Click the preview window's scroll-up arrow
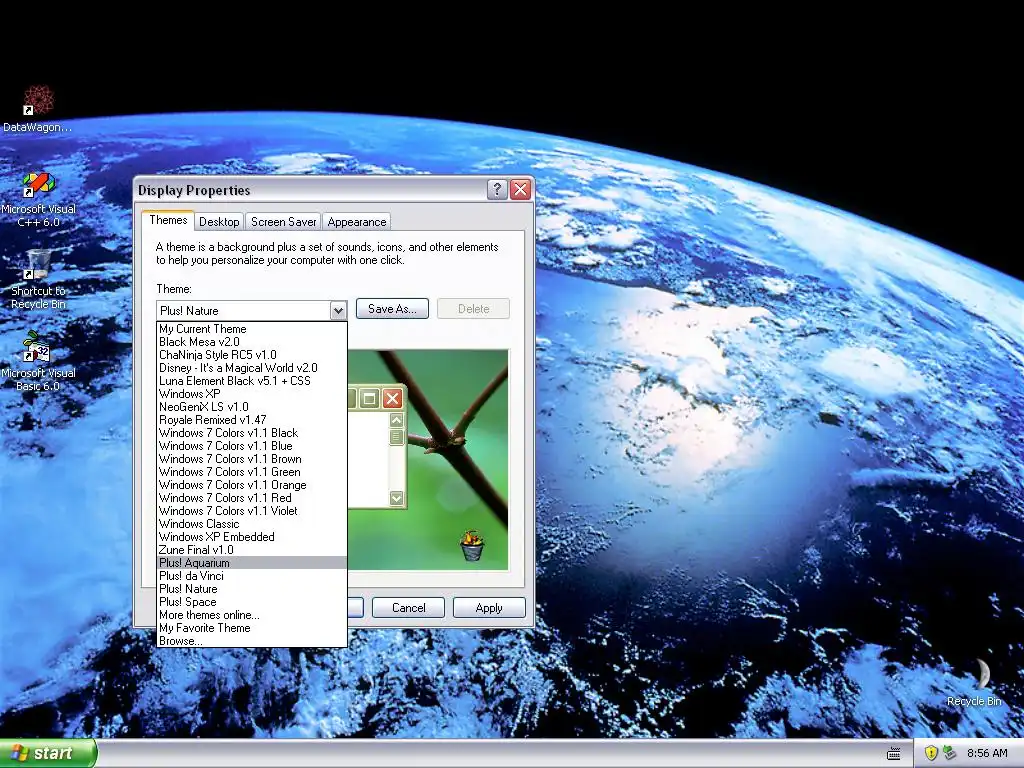Image resolution: width=1024 pixels, height=768 pixels. click(x=396, y=420)
